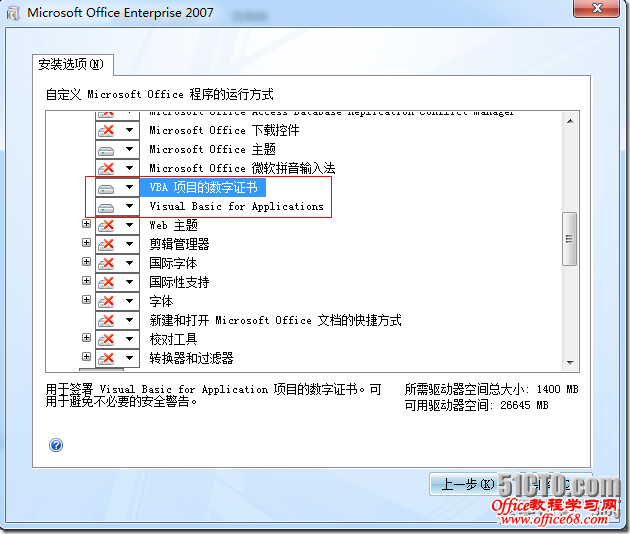Viewport: 630px width, 534px height.
Task: Select the Visual Basic for Applications row label
Action: (x=236, y=207)
